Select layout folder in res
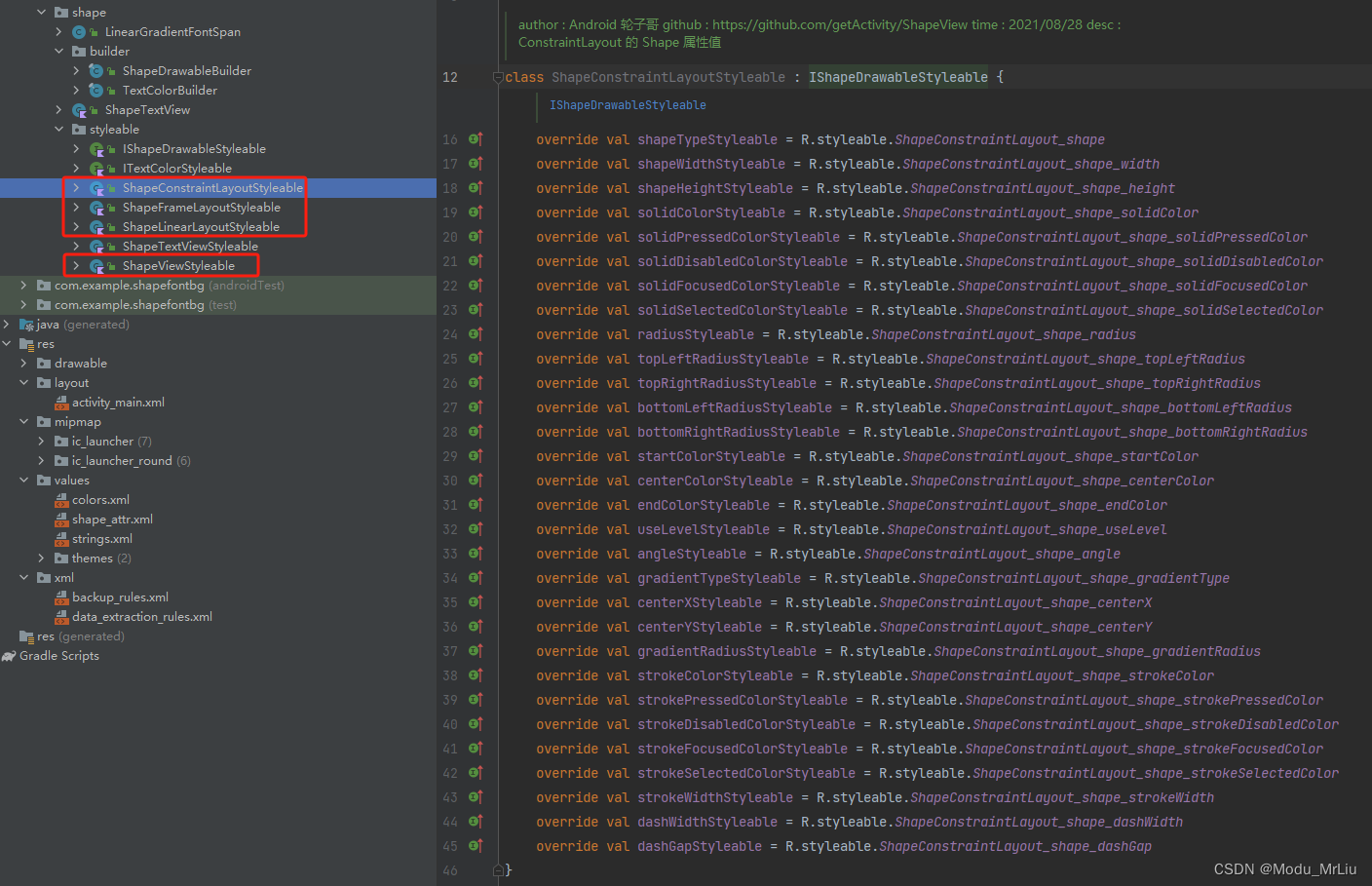The image size is (1372, 886). 71,383
